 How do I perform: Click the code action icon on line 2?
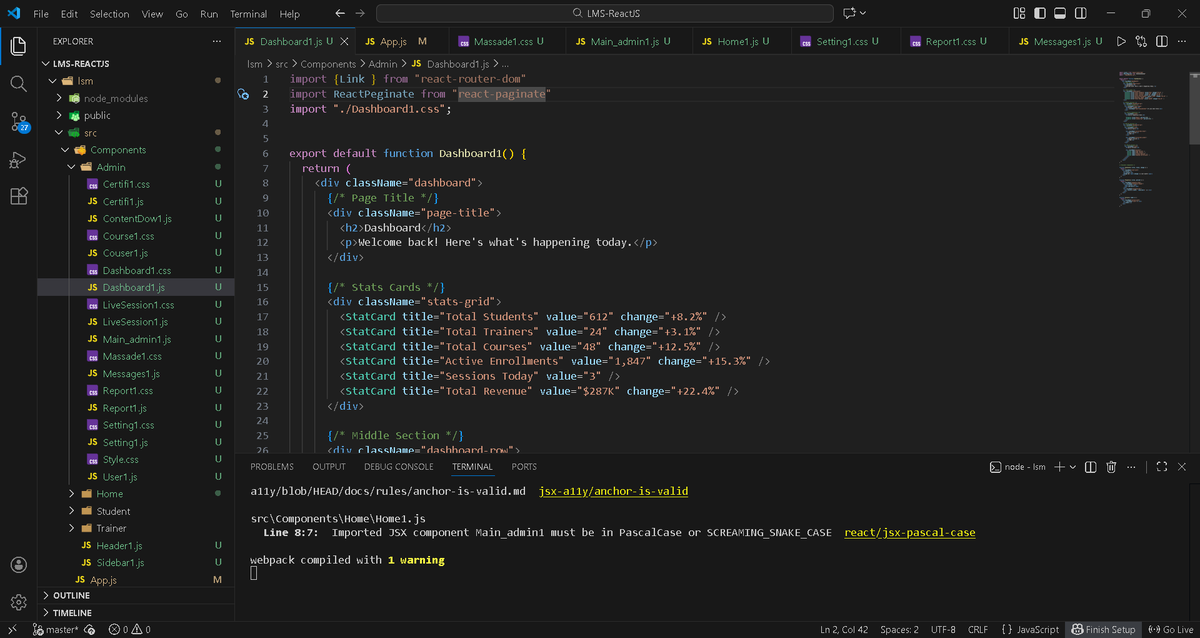pyautogui.click(x=243, y=94)
